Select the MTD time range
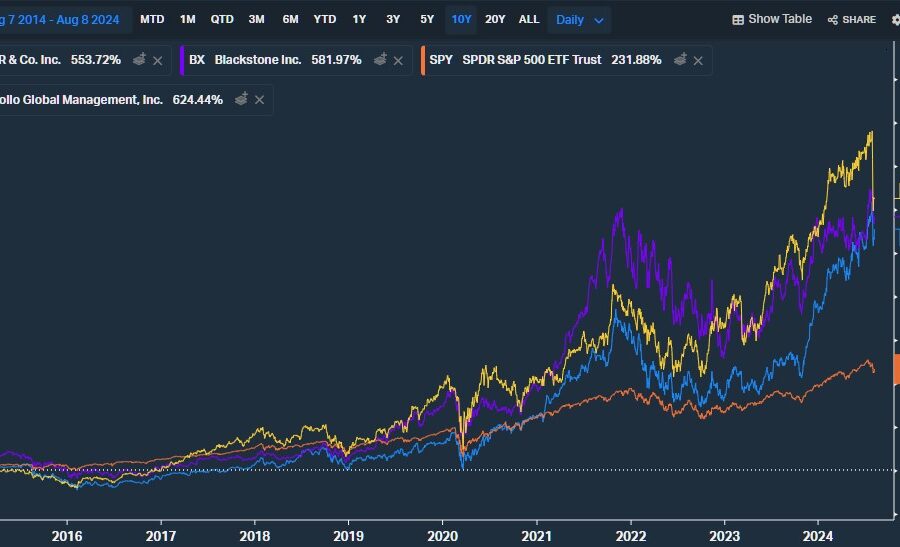The height and width of the screenshot is (547, 900). [152, 19]
